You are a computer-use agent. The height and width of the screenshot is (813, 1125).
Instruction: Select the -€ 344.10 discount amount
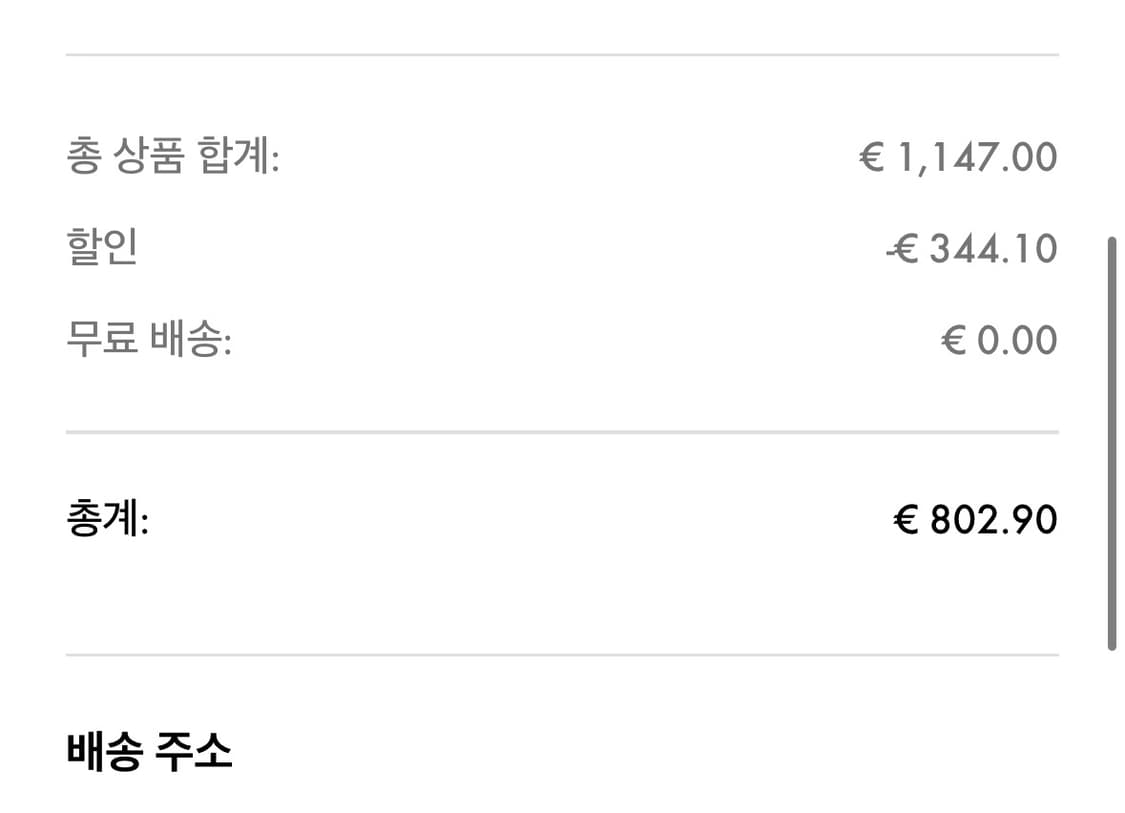pyautogui.click(x=970, y=249)
